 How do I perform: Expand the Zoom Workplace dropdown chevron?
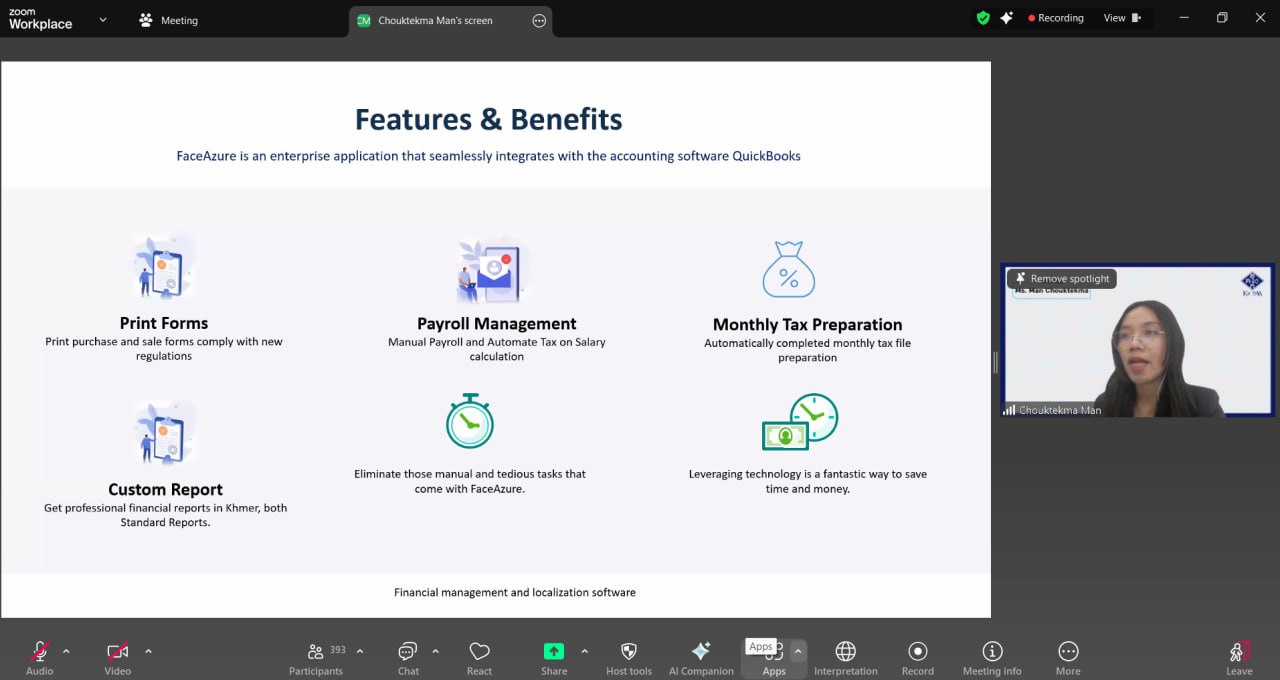point(103,19)
